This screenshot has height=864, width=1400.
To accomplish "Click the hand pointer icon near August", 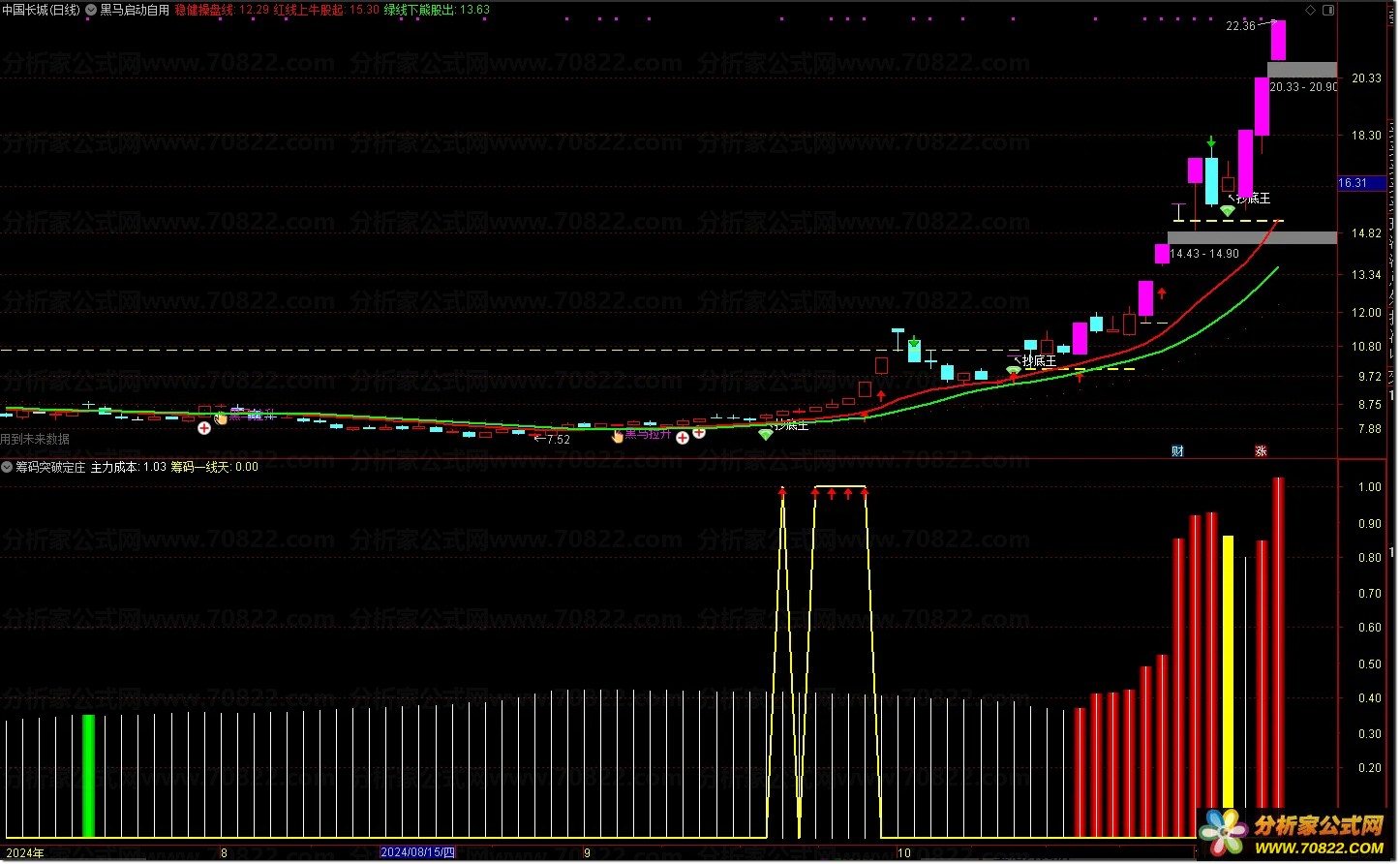I will 221,417.
